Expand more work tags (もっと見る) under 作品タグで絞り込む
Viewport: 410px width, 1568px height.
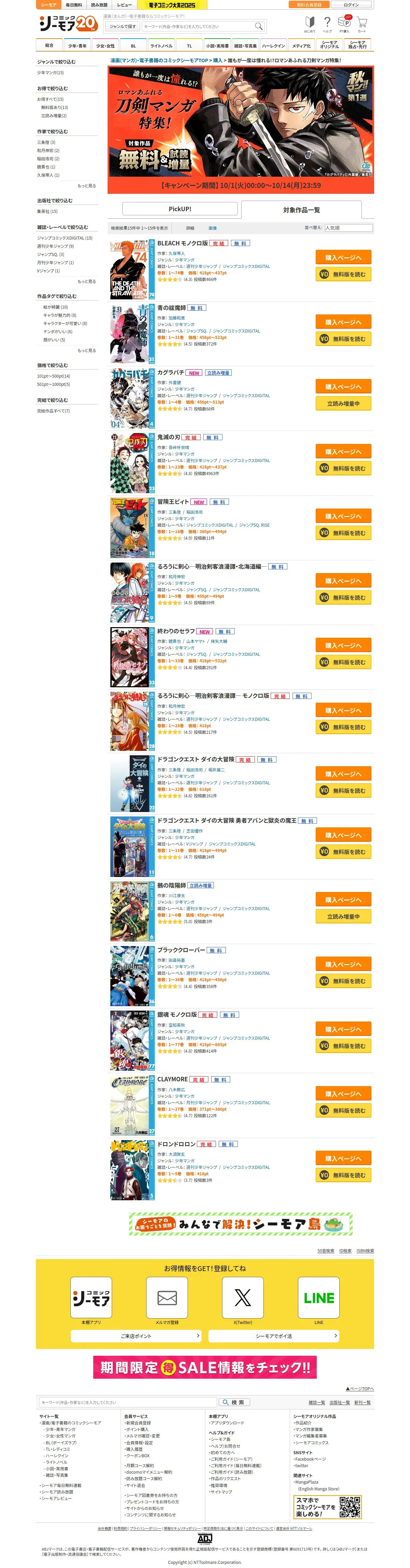(86, 351)
